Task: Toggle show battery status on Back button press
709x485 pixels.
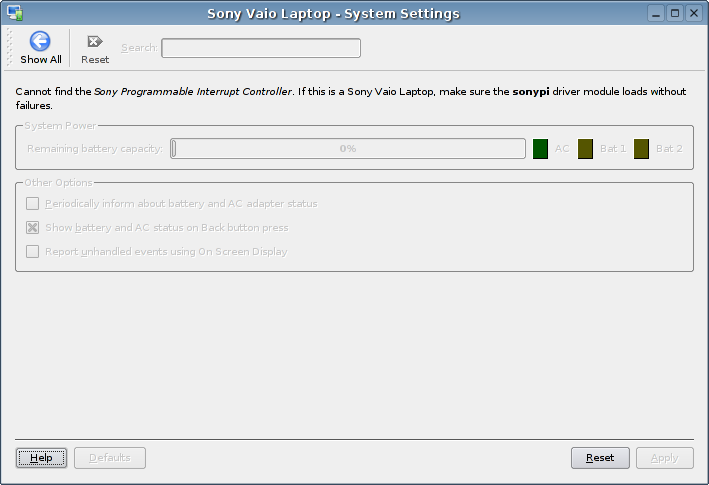Action: [33, 228]
